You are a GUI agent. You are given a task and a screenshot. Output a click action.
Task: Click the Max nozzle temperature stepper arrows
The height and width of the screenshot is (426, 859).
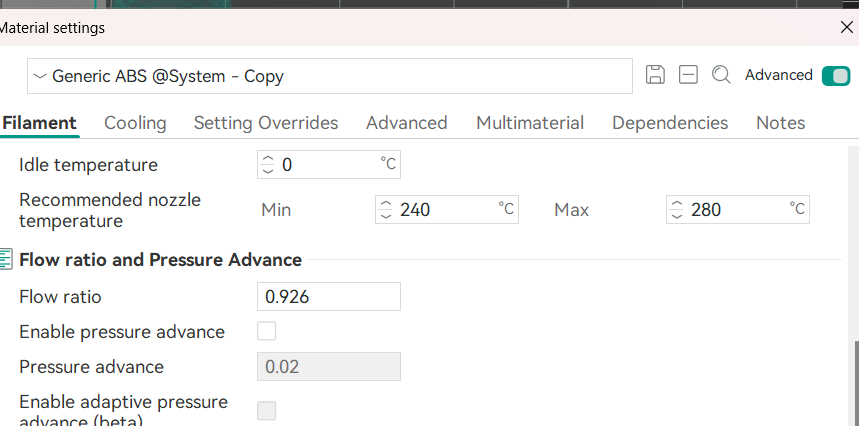(676, 210)
